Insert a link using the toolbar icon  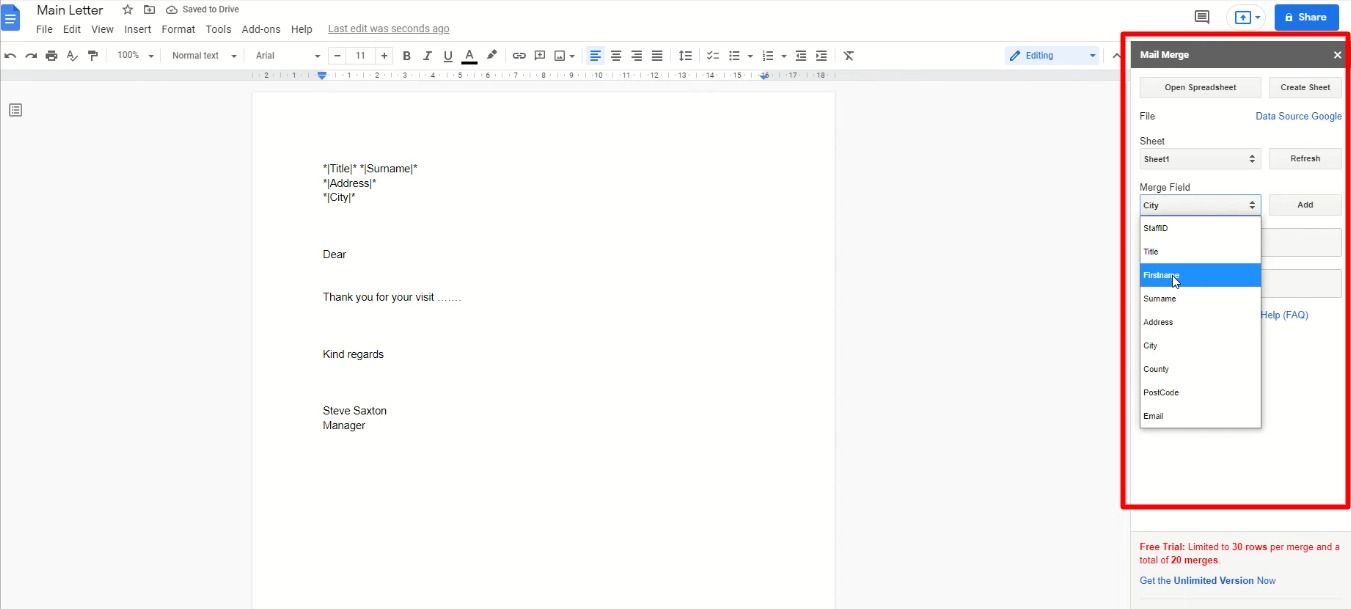pos(519,55)
